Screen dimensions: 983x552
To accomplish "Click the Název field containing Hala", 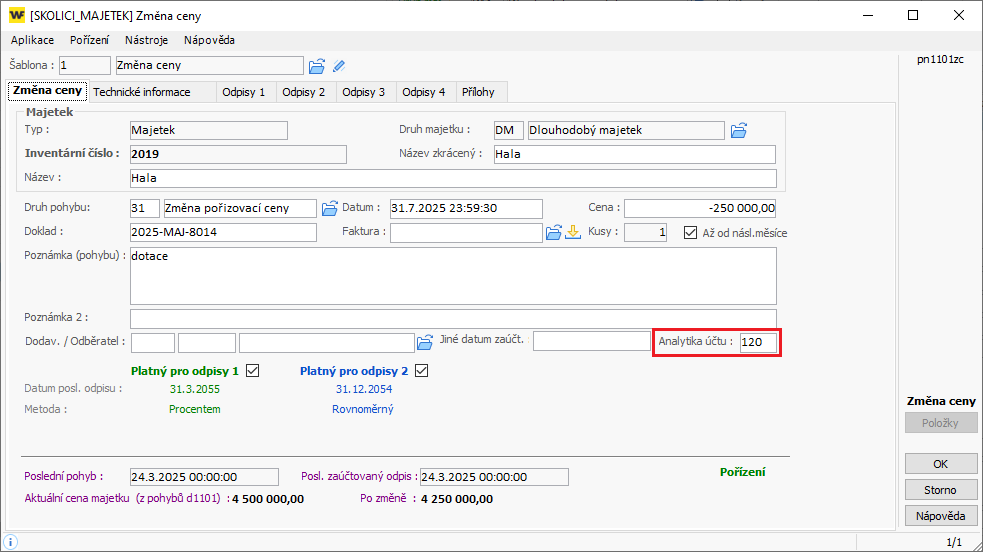I will (453, 178).
